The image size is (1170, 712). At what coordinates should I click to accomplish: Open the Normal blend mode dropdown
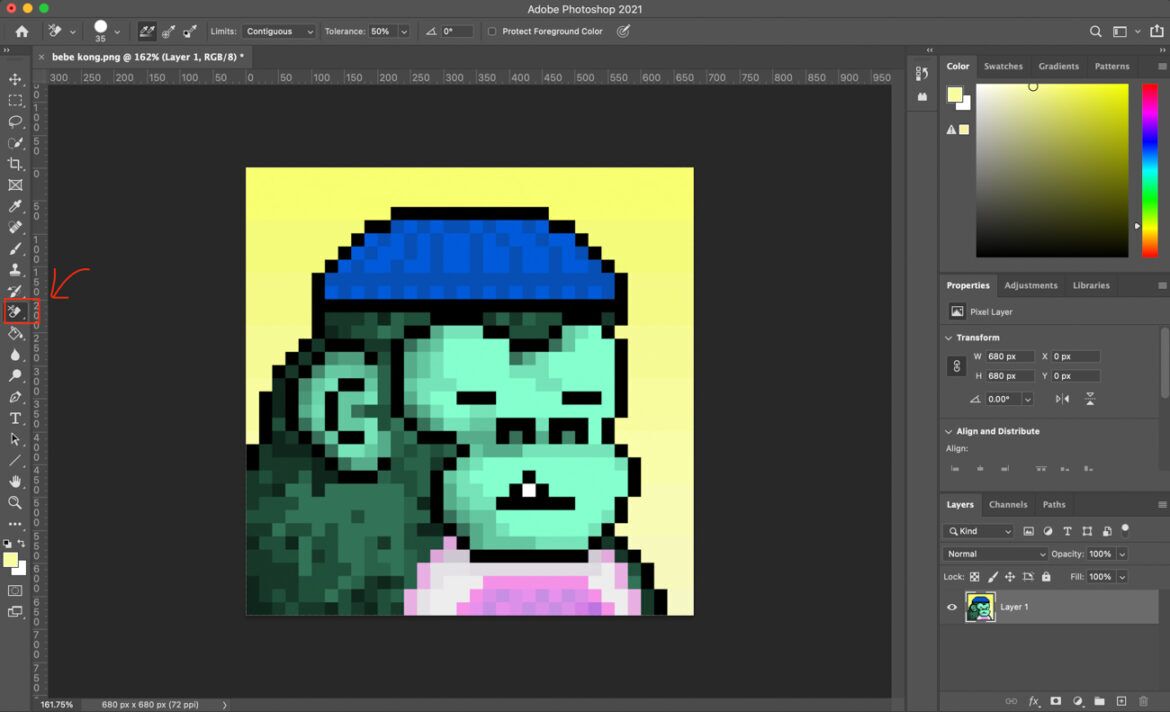tap(995, 553)
